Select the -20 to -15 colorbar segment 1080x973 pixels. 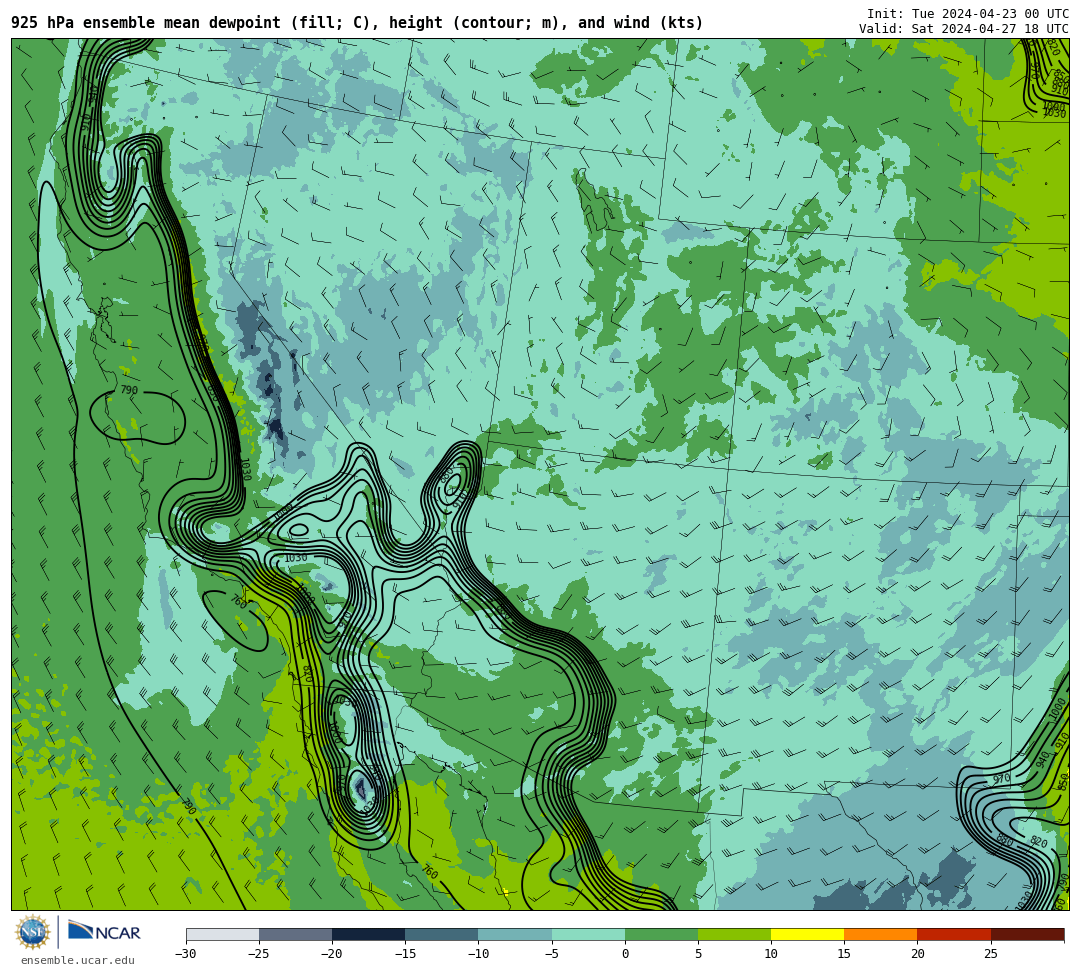click(368, 934)
